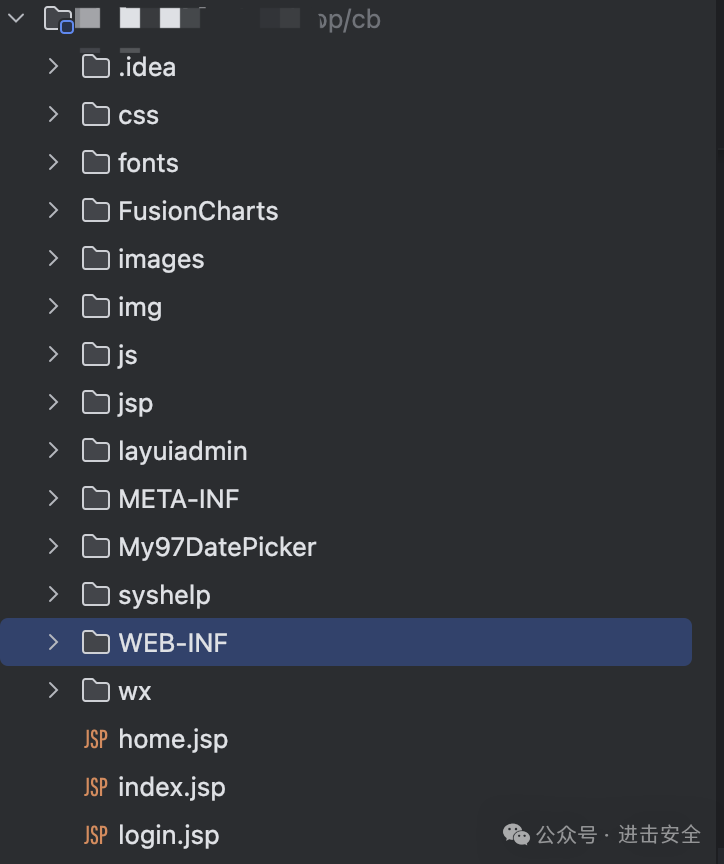Select the img folder label
The height and width of the screenshot is (864, 724).
[140, 307]
